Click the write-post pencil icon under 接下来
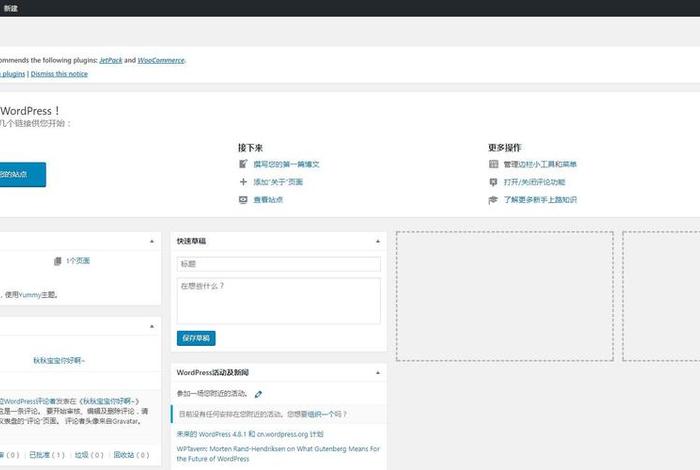The height and width of the screenshot is (470, 700). click(243, 164)
